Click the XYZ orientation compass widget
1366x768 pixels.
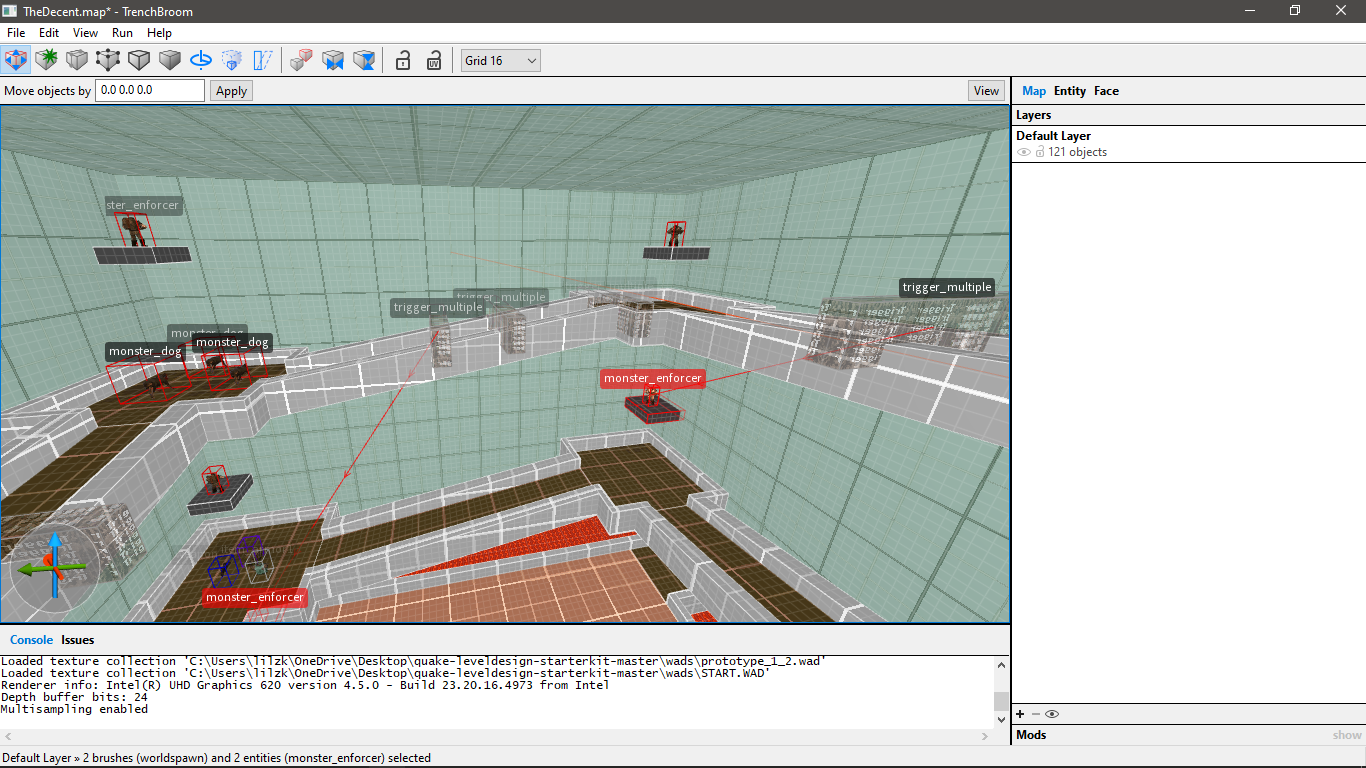point(55,566)
